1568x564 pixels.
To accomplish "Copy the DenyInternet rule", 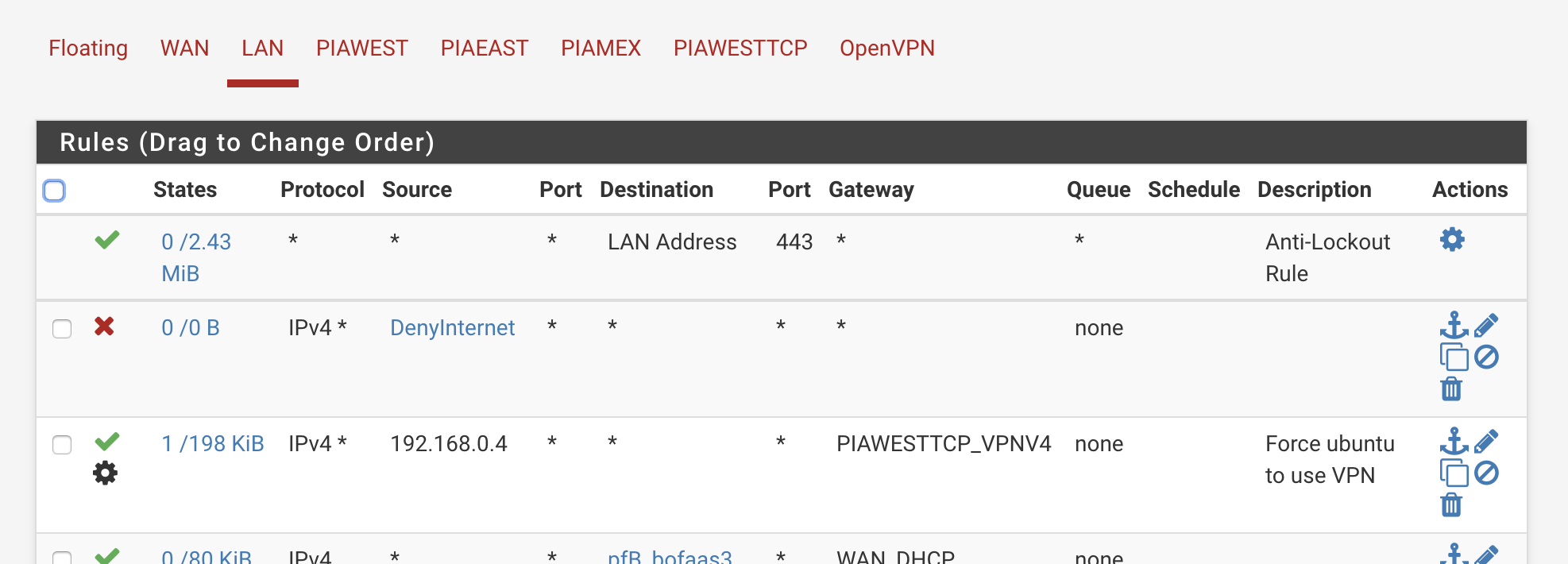I will coord(1454,357).
